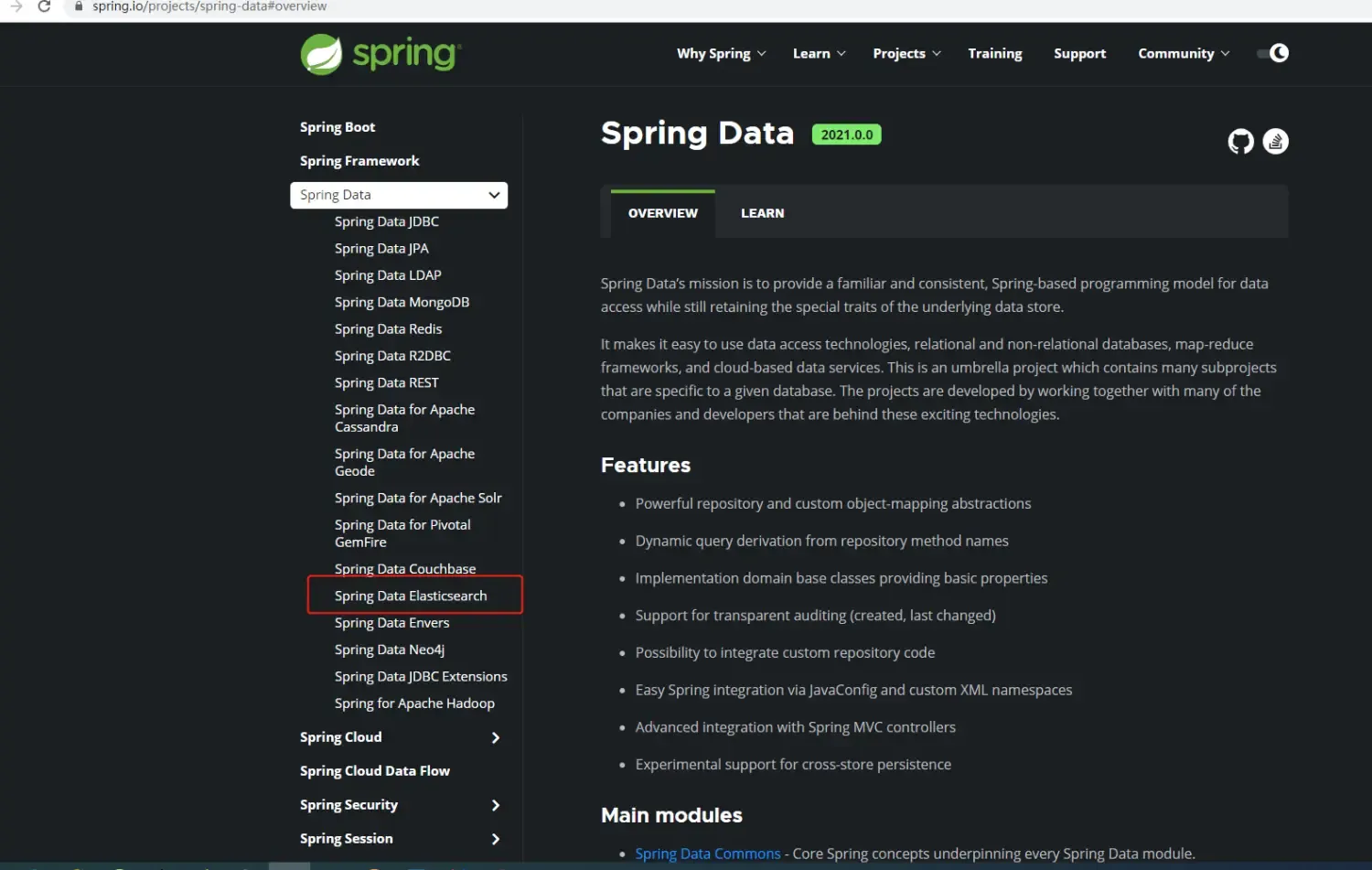
Task: Open Spring Data MongoDB in sidebar
Action: [402, 302]
